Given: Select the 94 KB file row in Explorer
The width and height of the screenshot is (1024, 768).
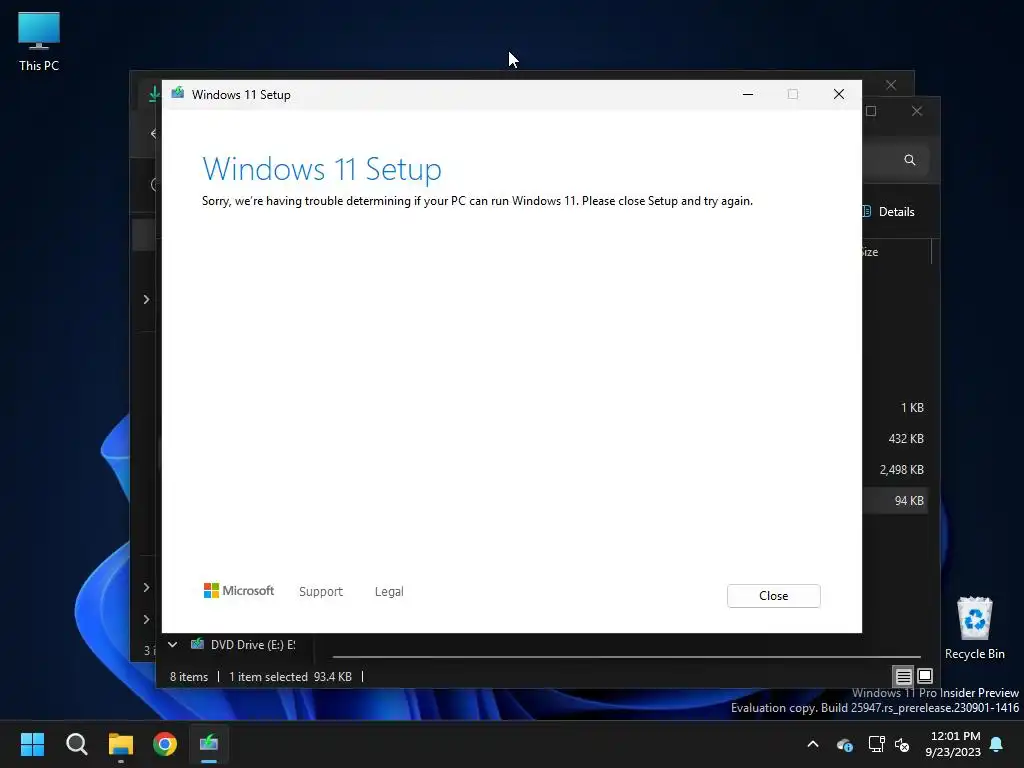Looking at the screenshot, I should (x=895, y=501).
